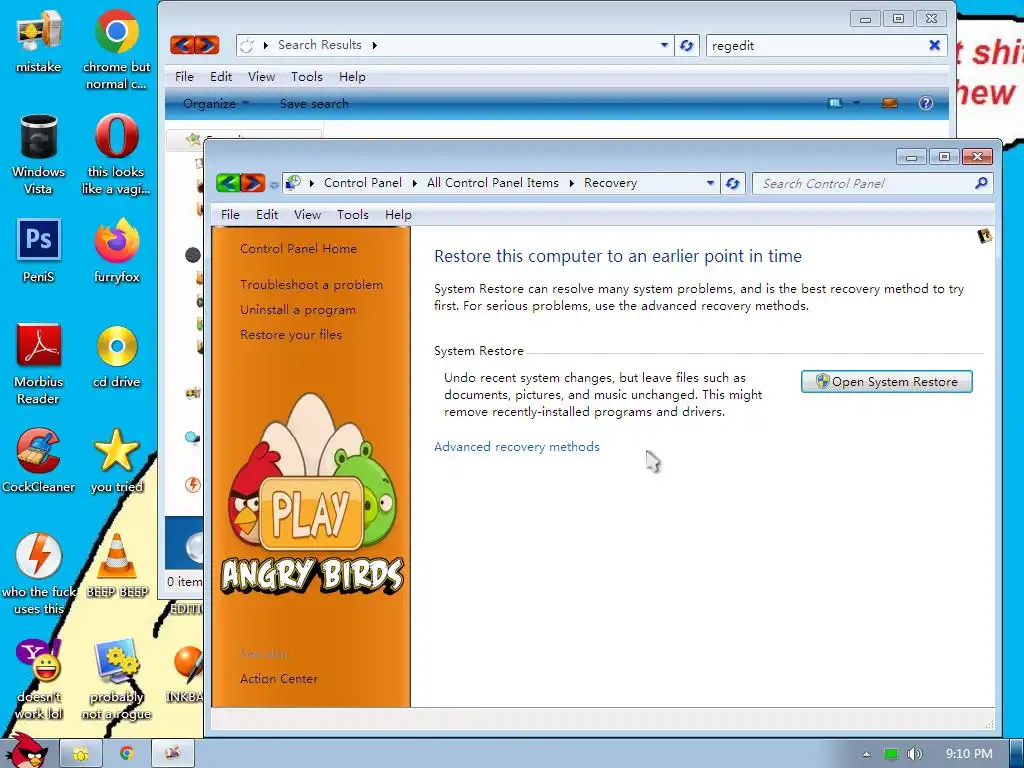Open Action Center link

point(279,679)
